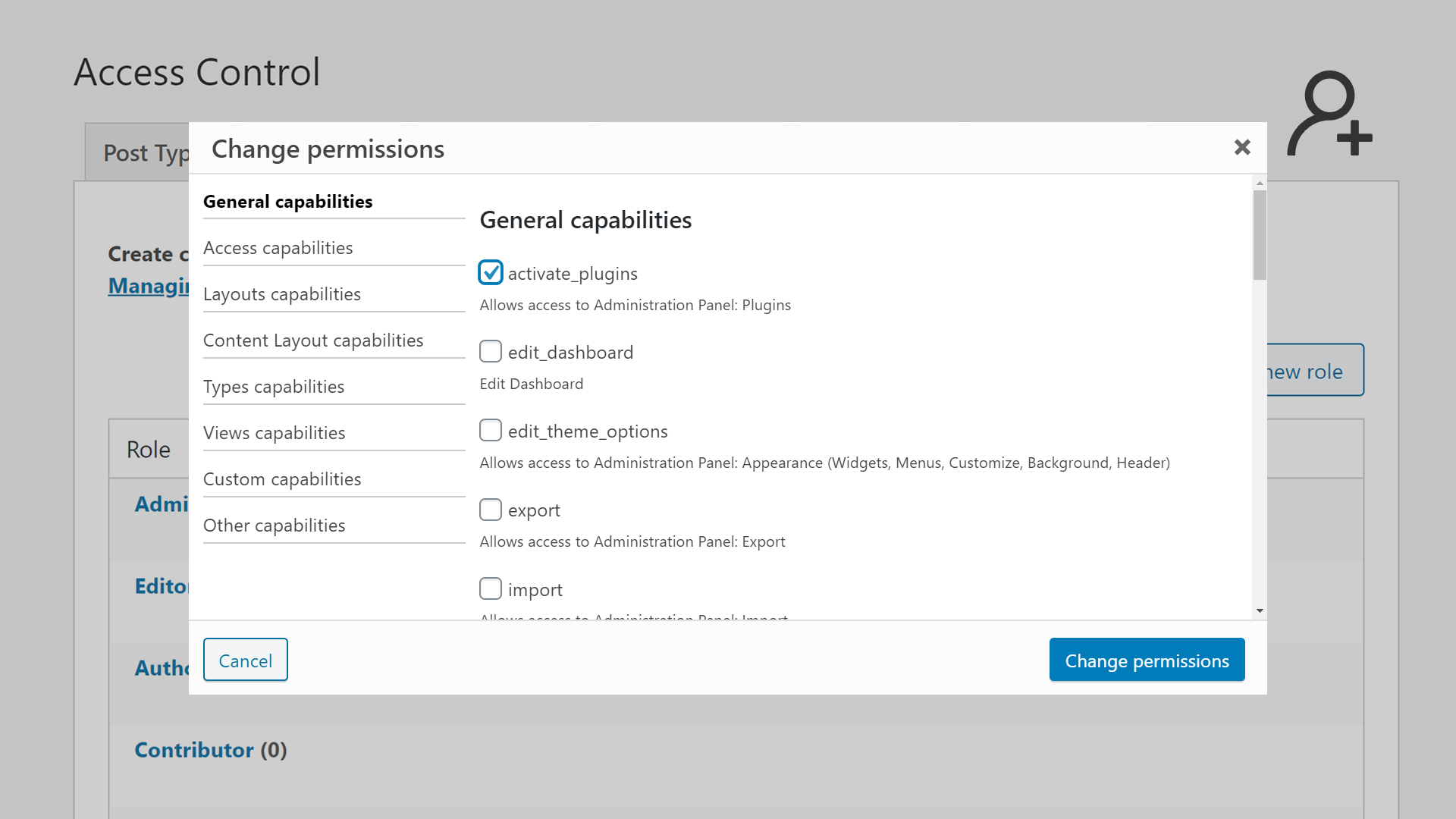Image resolution: width=1456 pixels, height=819 pixels.
Task: Check the export capability
Action: [x=491, y=510]
